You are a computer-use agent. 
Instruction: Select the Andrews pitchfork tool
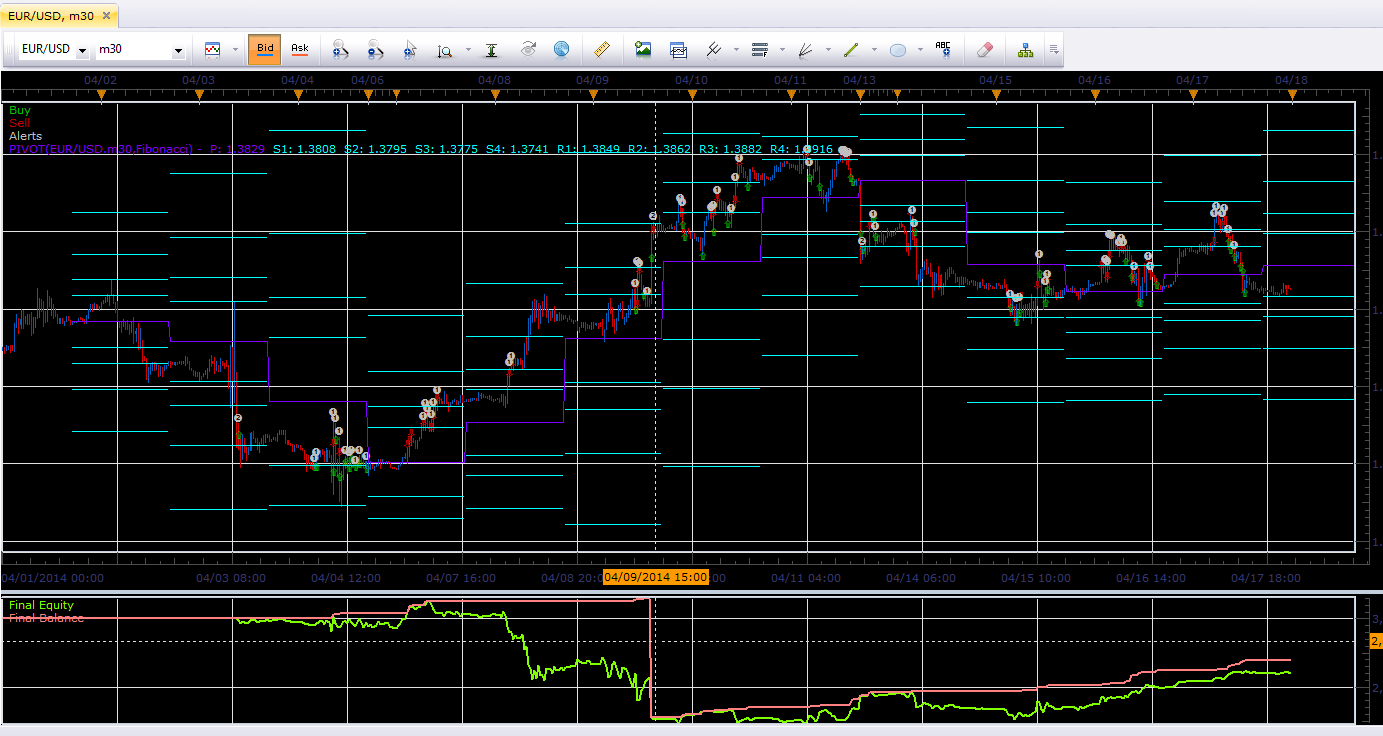pyautogui.click(x=714, y=49)
